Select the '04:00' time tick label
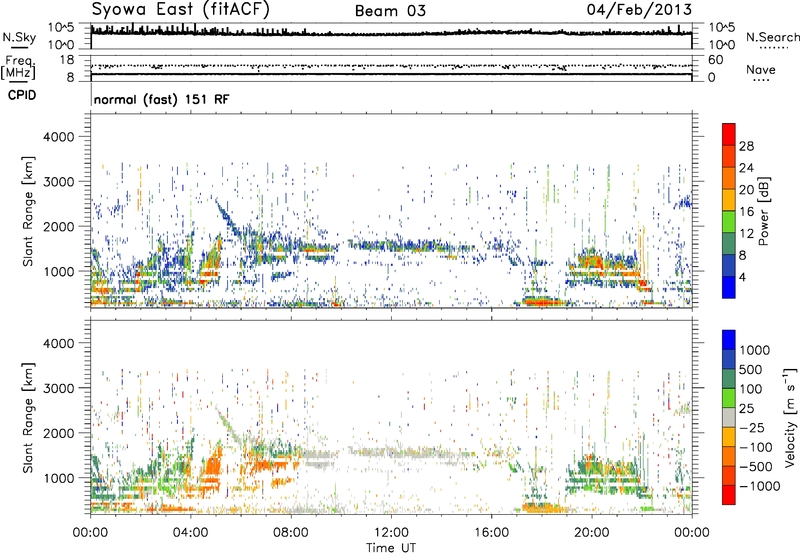The image size is (800, 554). tap(190, 533)
